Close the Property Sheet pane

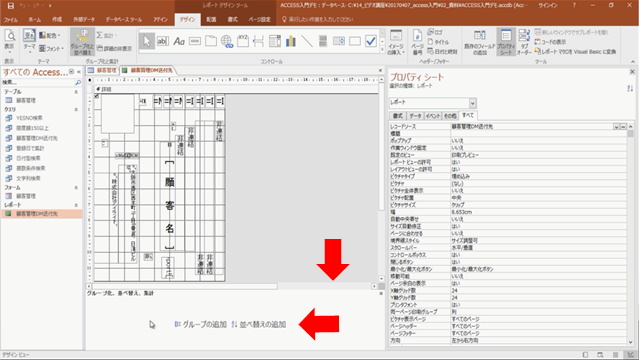[x=632, y=72]
